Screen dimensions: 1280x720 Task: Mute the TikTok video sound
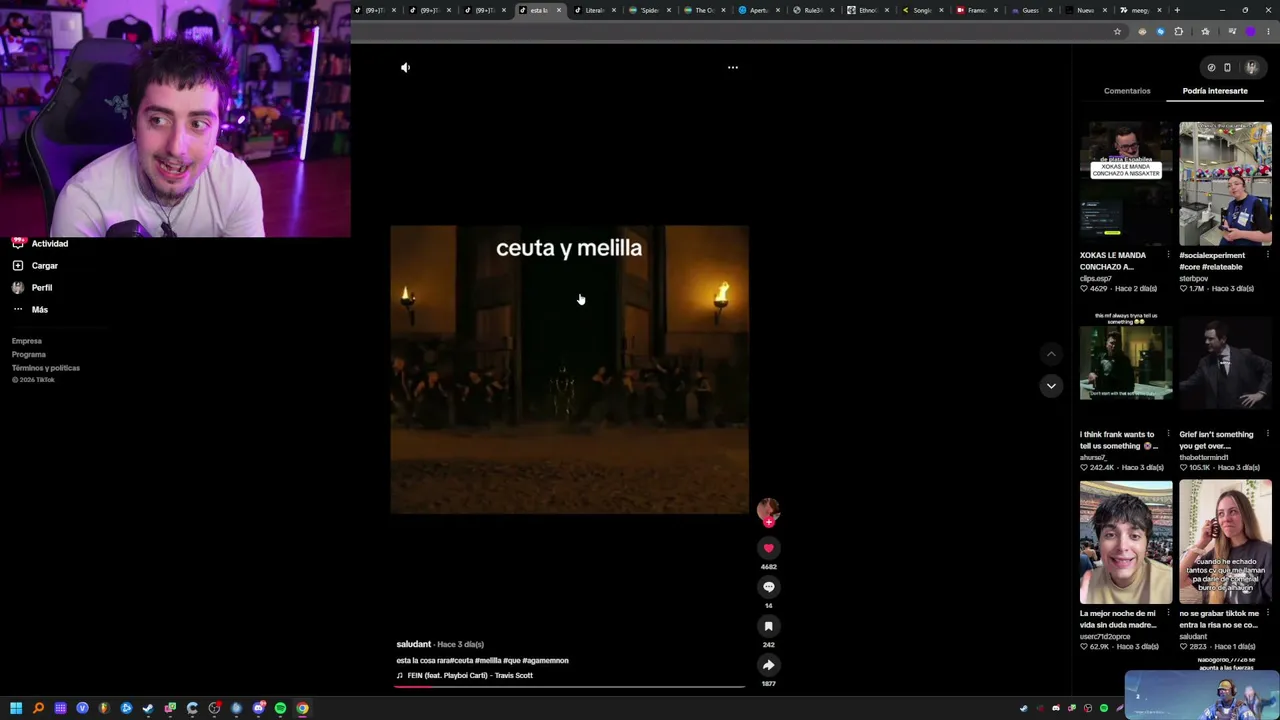[x=405, y=67]
